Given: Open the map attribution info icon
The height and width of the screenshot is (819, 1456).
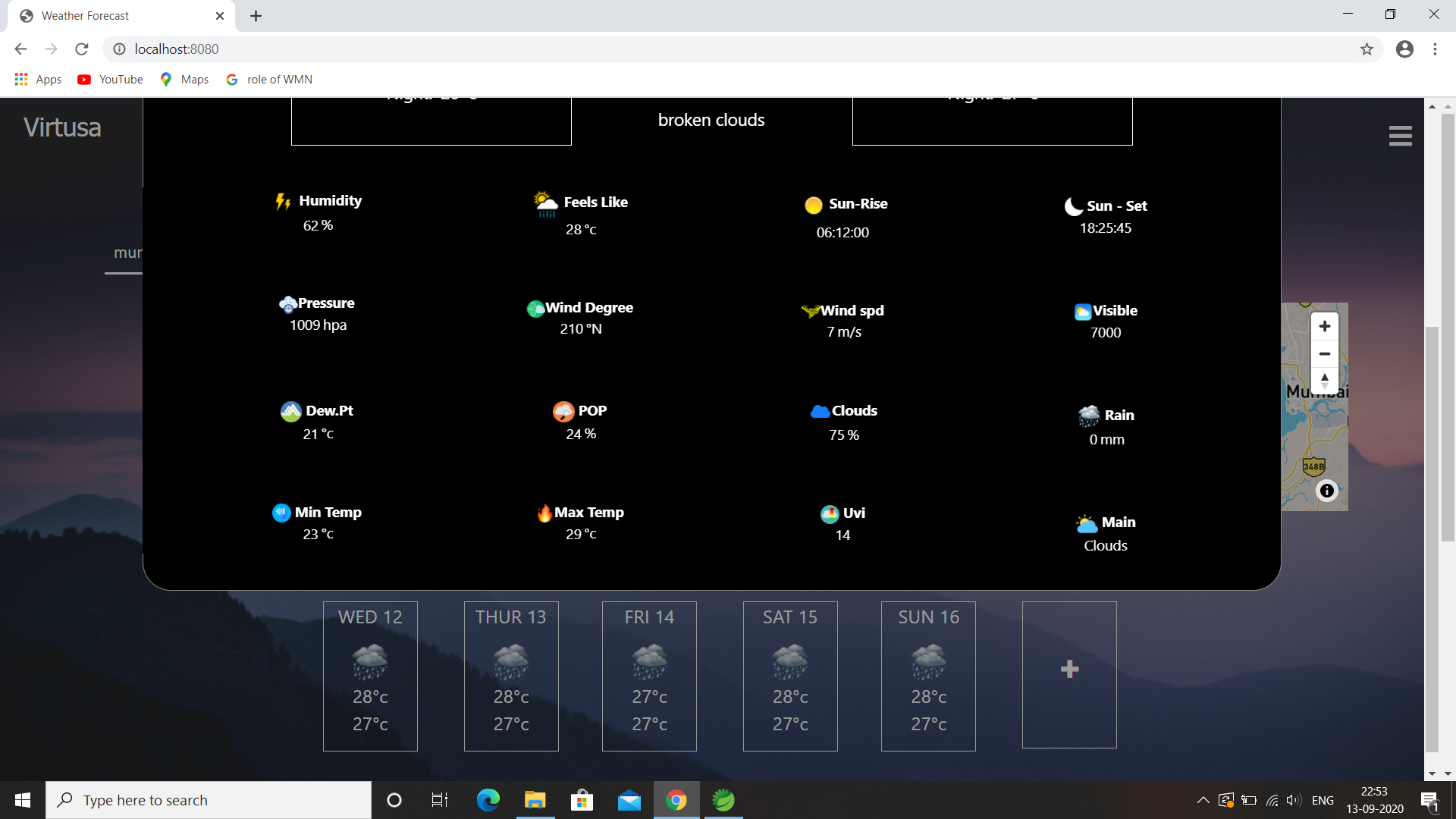Looking at the screenshot, I should coord(1328,491).
